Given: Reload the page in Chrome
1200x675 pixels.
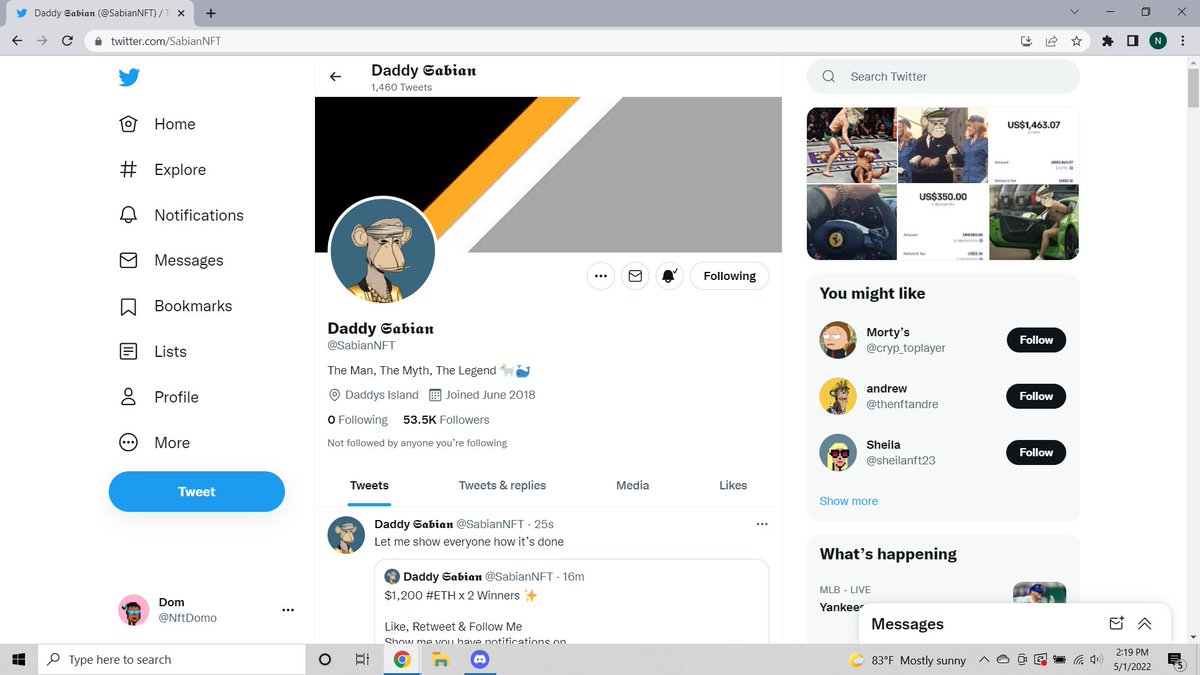Looking at the screenshot, I should [x=67, y=41].
